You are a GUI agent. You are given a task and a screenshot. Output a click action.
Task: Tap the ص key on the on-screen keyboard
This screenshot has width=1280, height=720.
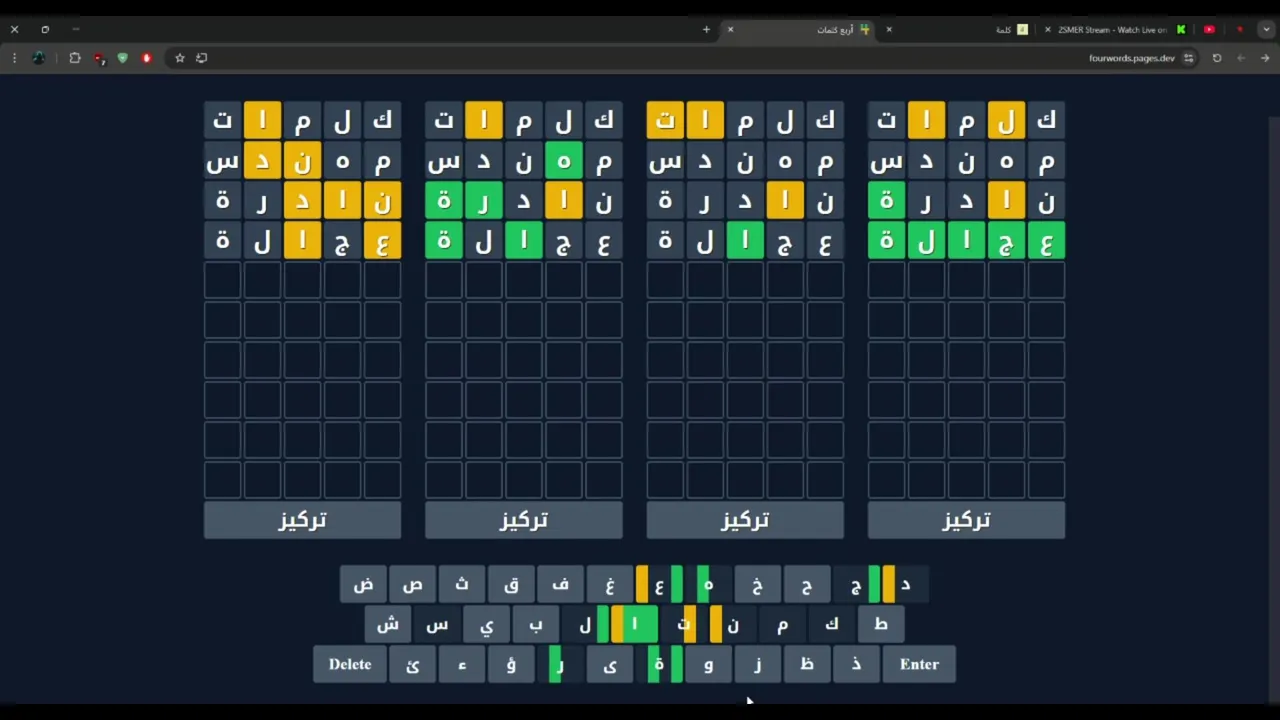point(412,585)
